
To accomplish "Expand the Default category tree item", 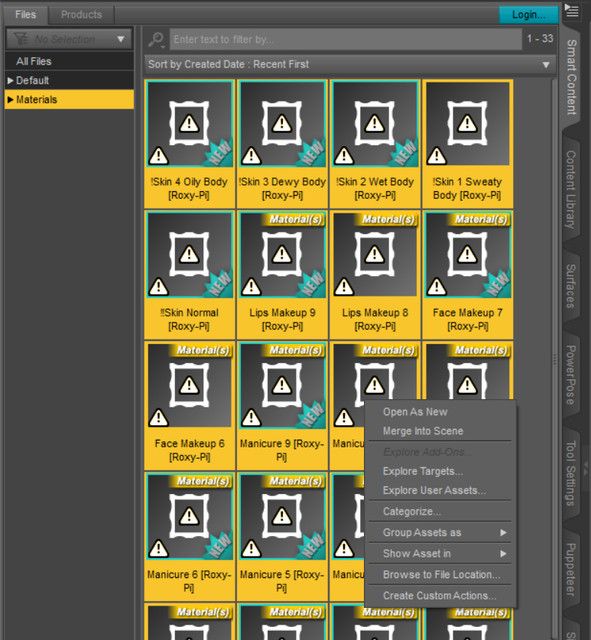I will [11, 80].
